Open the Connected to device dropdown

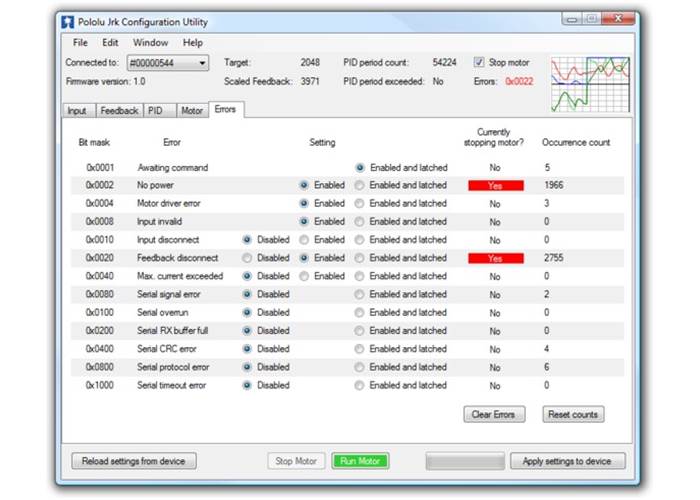tap(168, 63)
